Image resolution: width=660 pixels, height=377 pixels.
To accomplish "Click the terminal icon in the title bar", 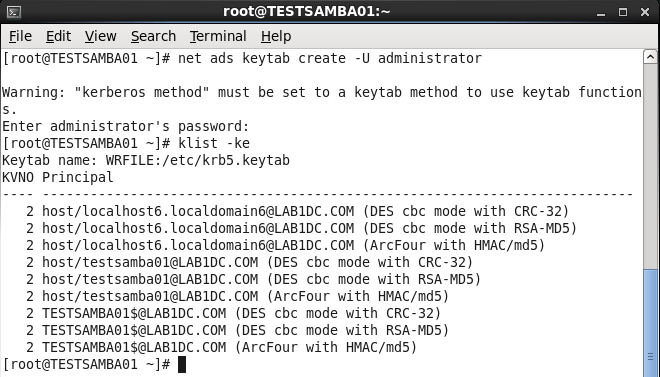I will click(14, 12).
